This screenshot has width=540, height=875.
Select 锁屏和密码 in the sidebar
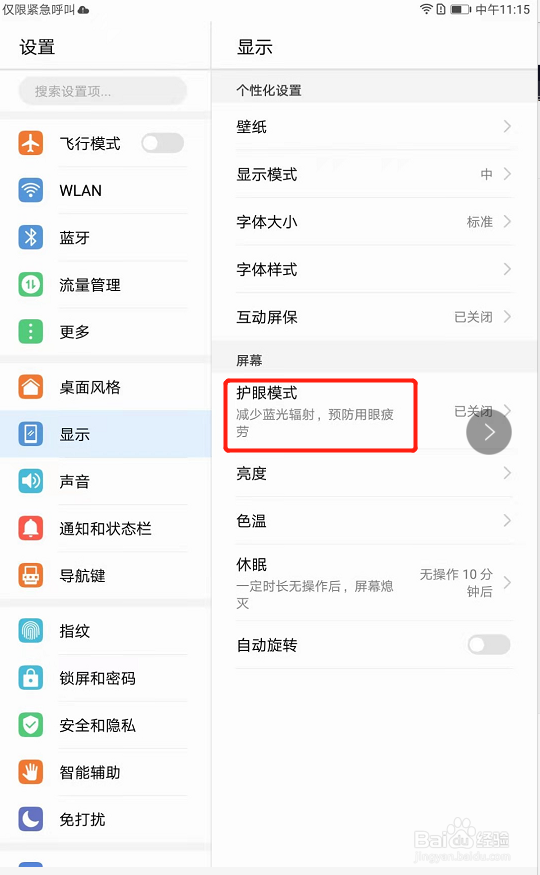click(105, 678)
